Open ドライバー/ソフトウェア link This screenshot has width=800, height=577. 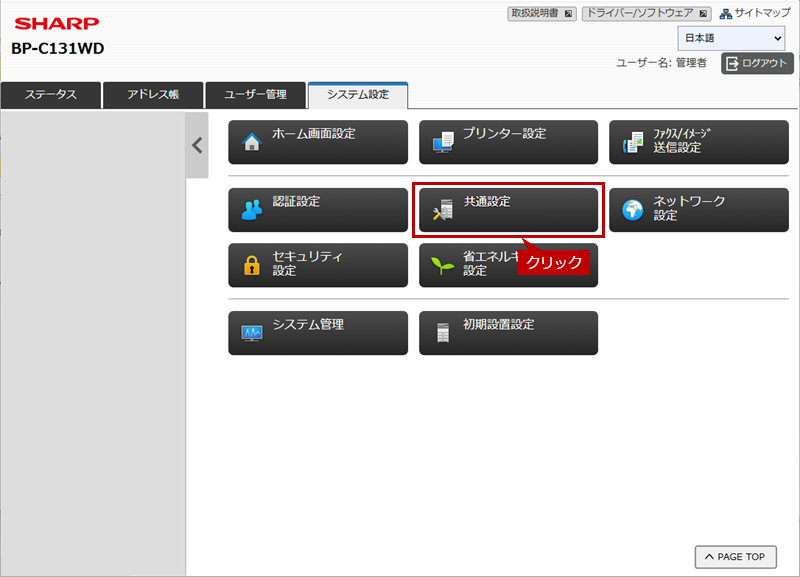pos(646,13)
